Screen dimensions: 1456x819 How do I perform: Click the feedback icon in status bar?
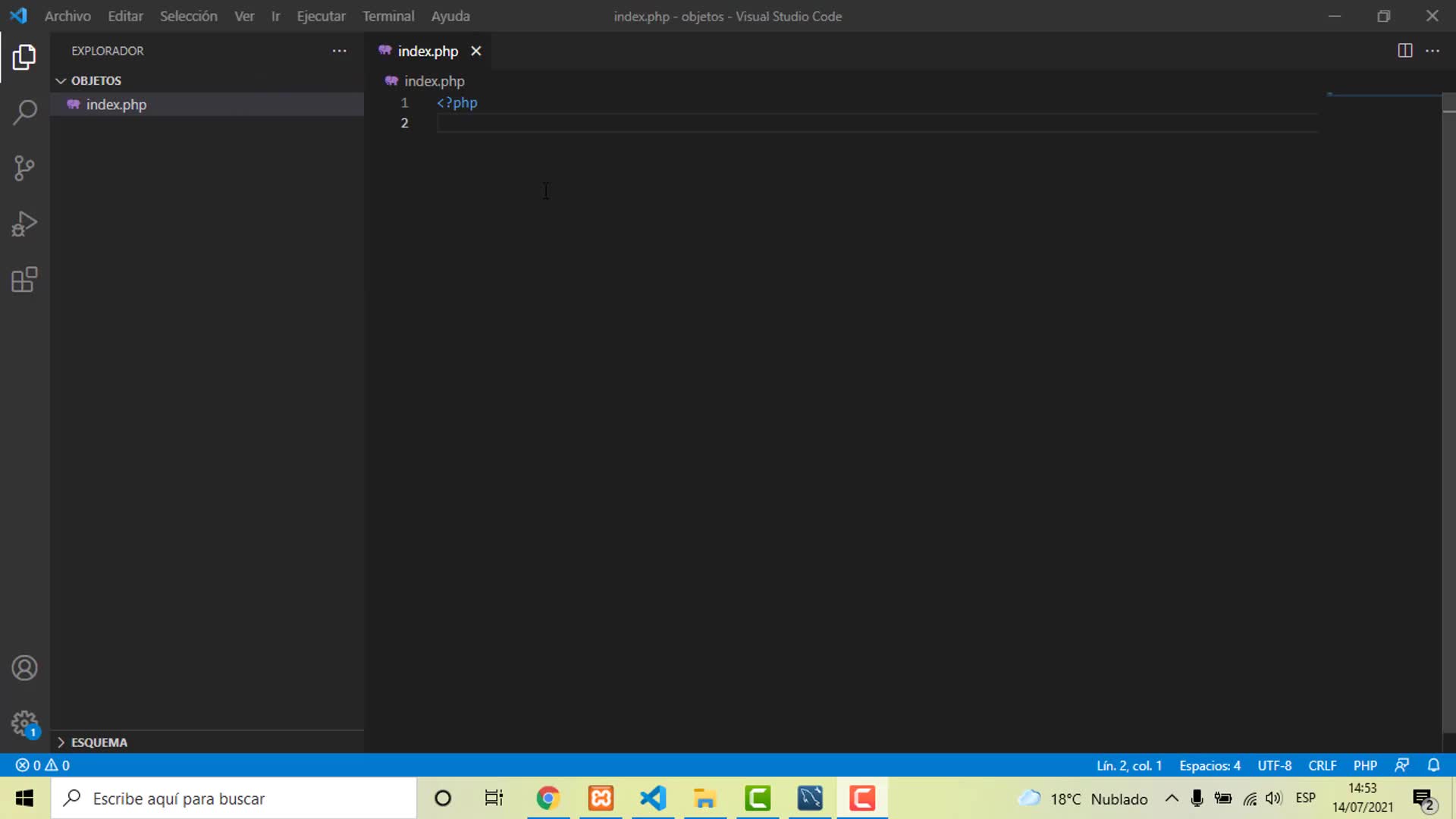[1401, 765]
